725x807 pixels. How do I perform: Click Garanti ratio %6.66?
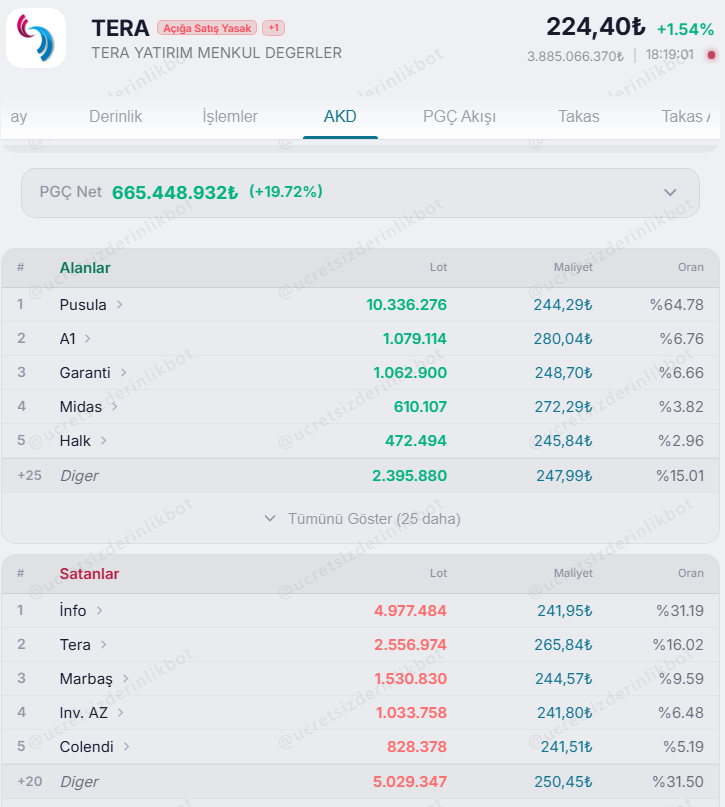pos(681,373)
